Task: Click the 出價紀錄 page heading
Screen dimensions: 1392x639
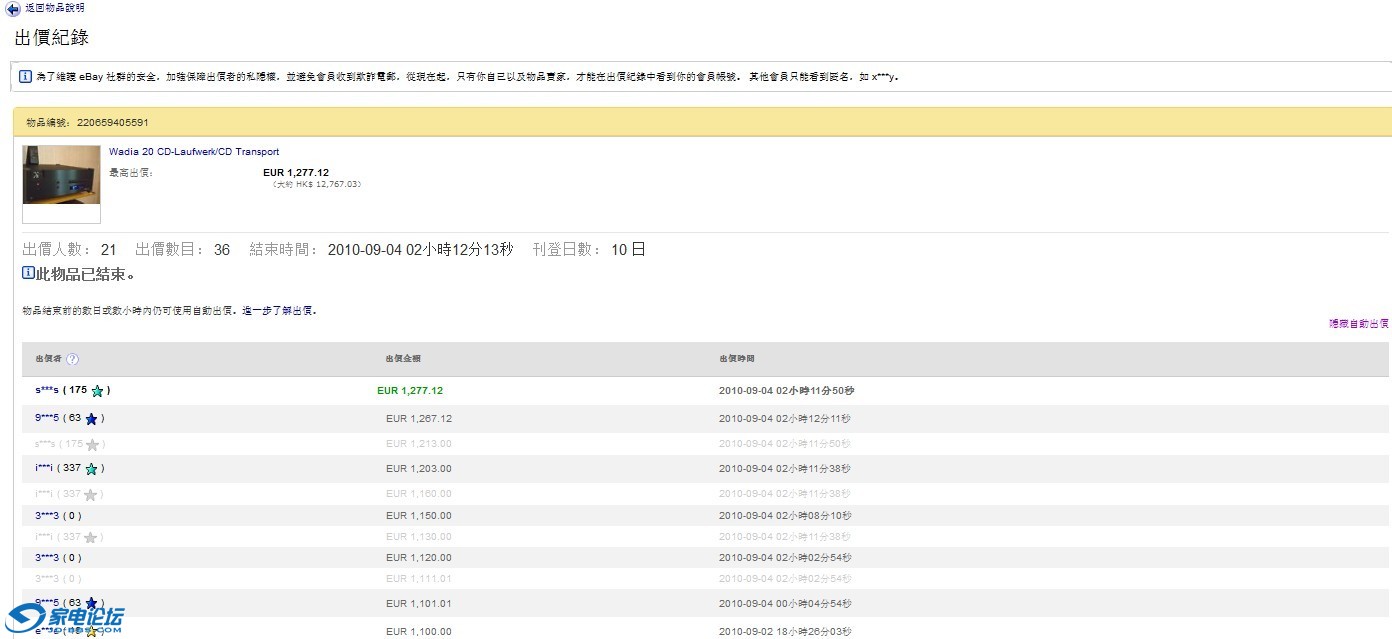Action: [x=52, y=38]
